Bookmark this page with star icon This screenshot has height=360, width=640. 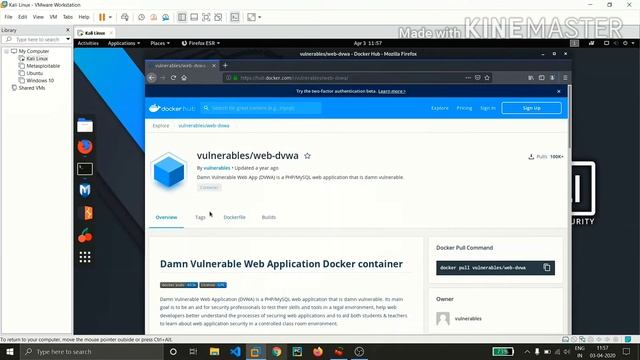click(487, 78)
